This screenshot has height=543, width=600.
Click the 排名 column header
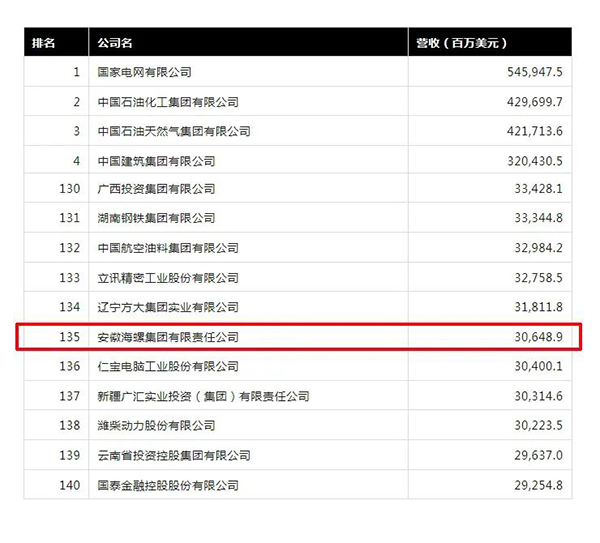coord(44,43)
